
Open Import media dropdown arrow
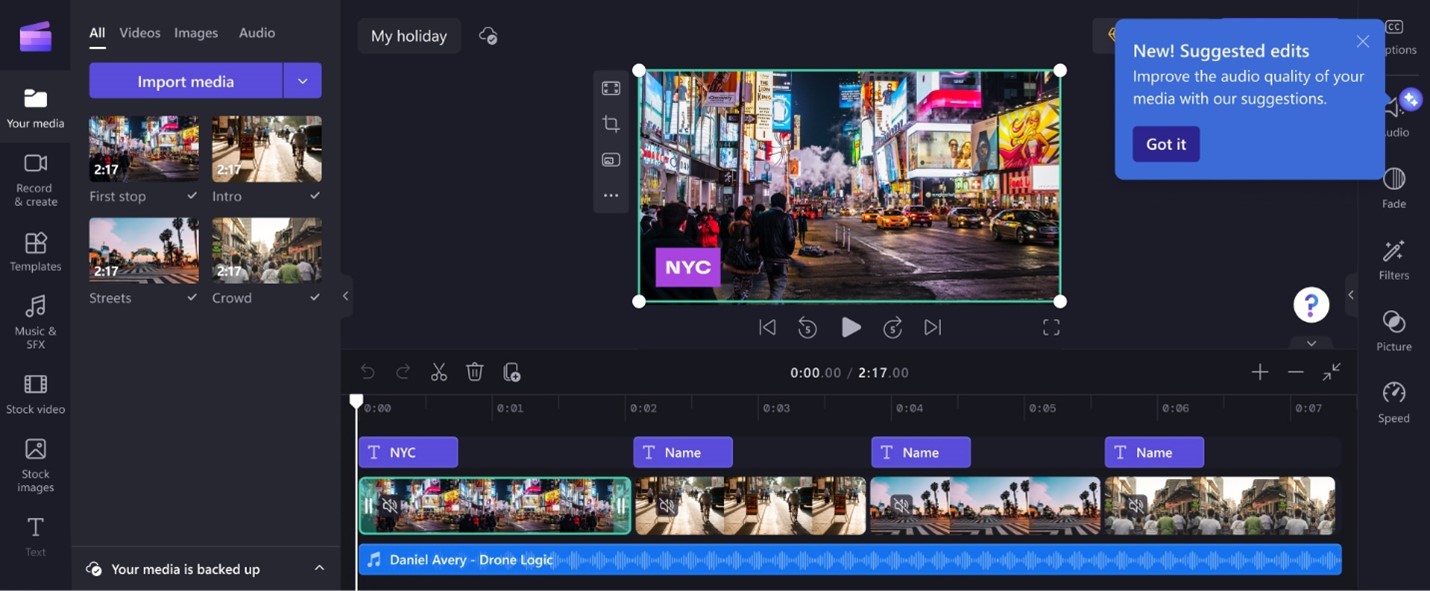pos(302,81)
